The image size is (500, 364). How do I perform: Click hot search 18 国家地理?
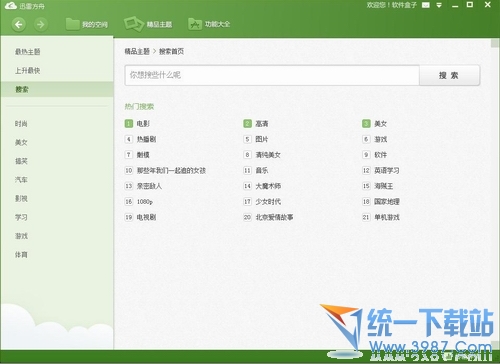pyautogui.click(x=381, y=202)
